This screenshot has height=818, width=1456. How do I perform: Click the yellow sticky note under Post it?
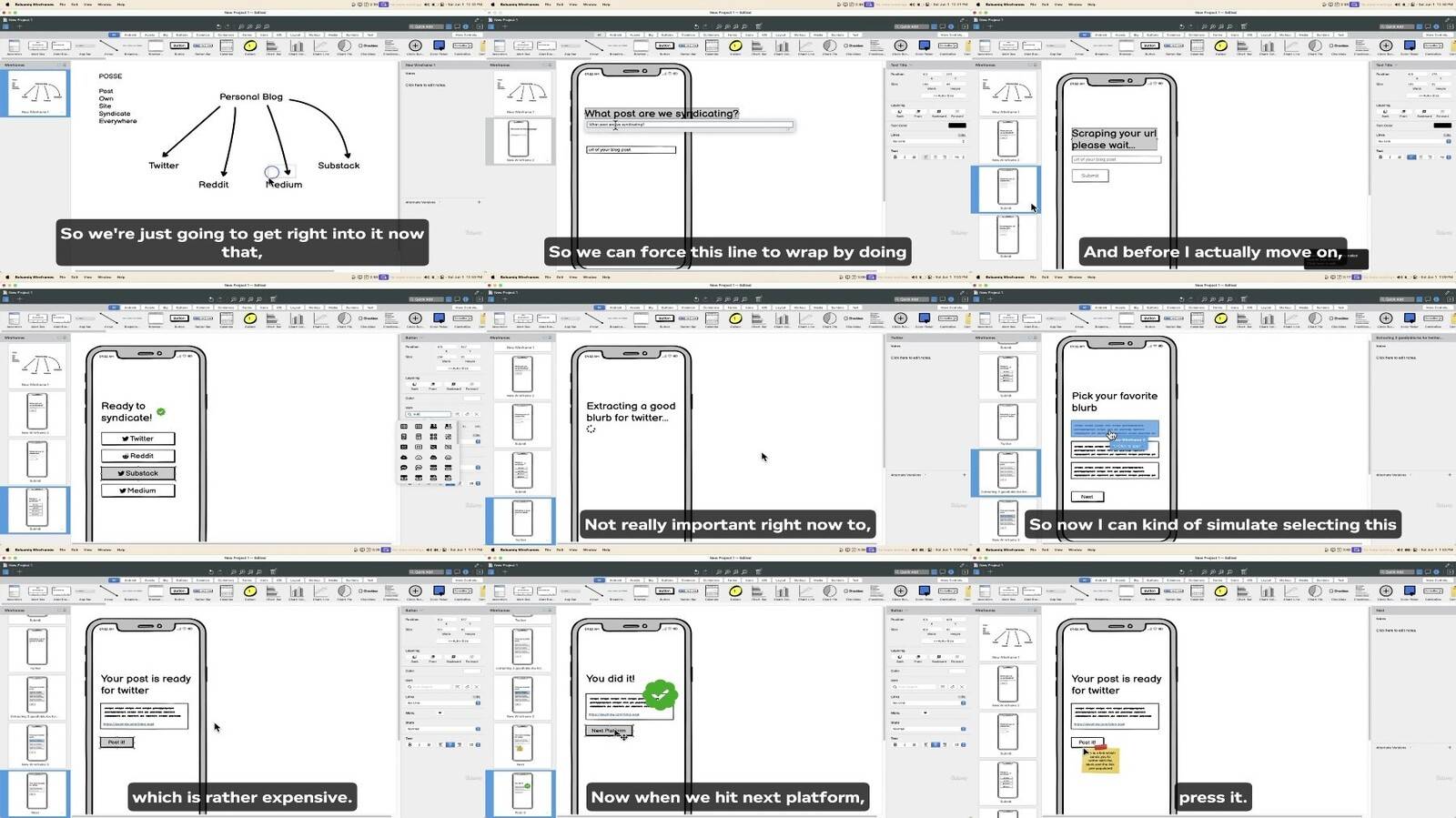point(1100,760)
